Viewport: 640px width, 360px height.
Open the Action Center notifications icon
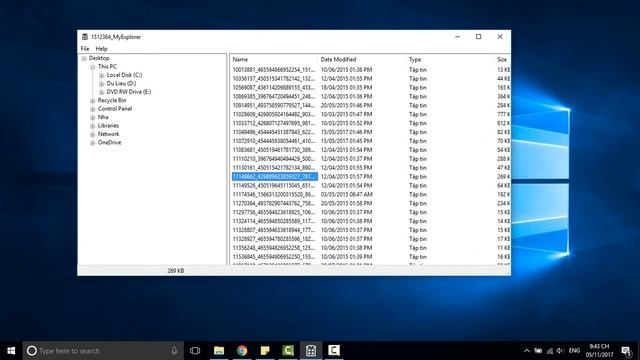click(x=626, y=351)
